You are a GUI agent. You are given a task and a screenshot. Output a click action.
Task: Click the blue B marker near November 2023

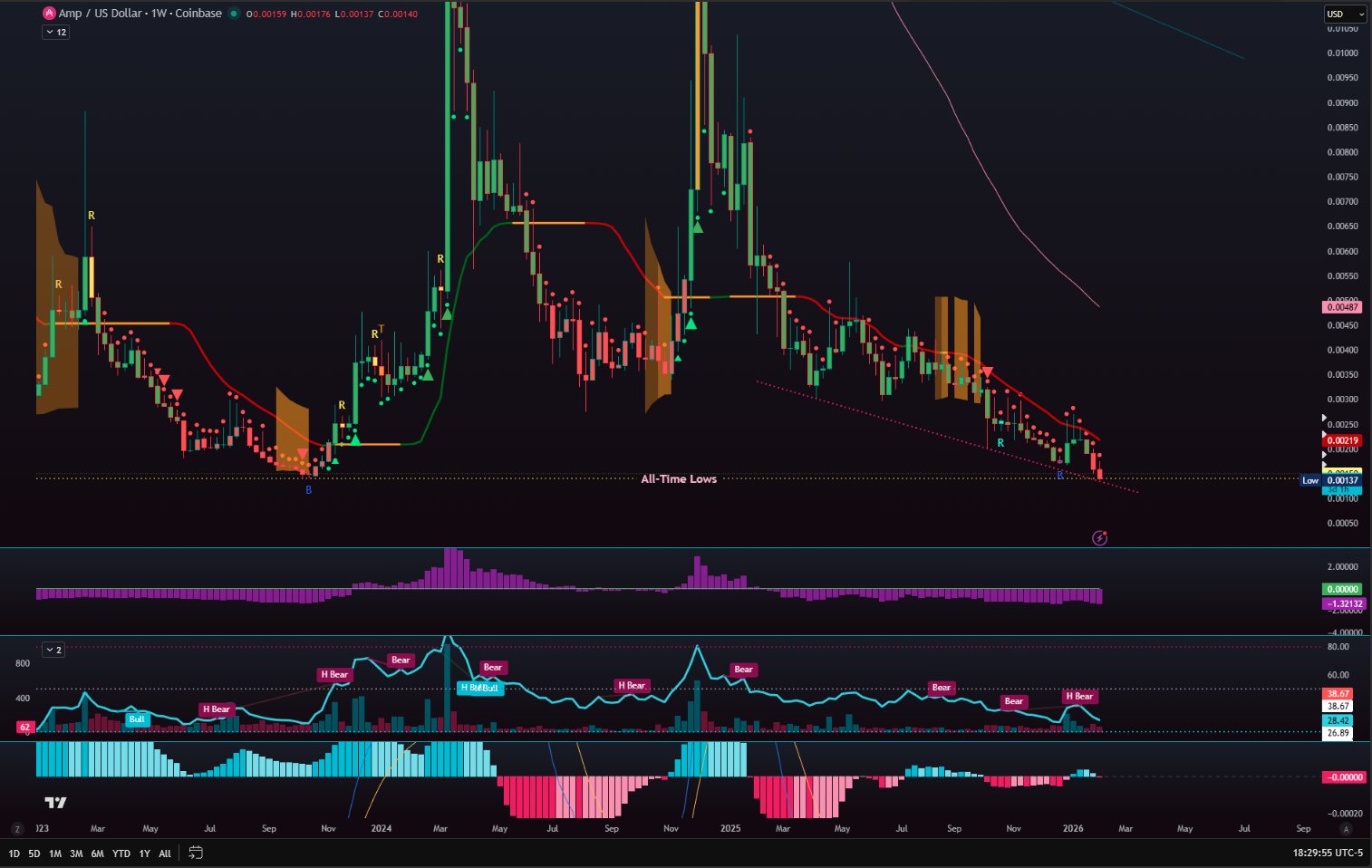(x=308, y=490)
